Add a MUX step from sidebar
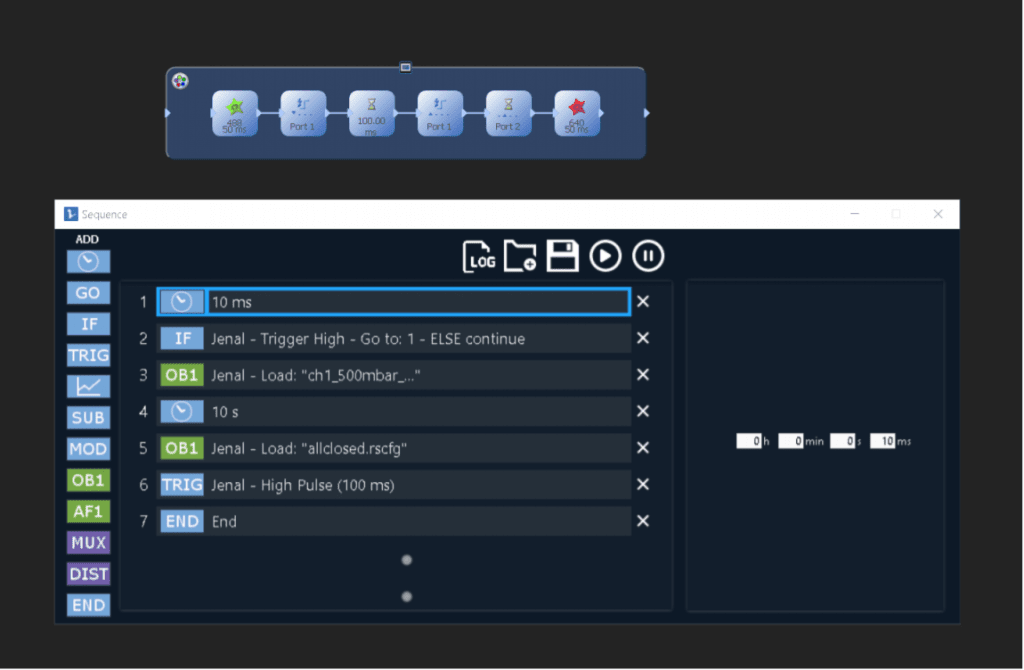1024x670 pixels. coord(88,543)
